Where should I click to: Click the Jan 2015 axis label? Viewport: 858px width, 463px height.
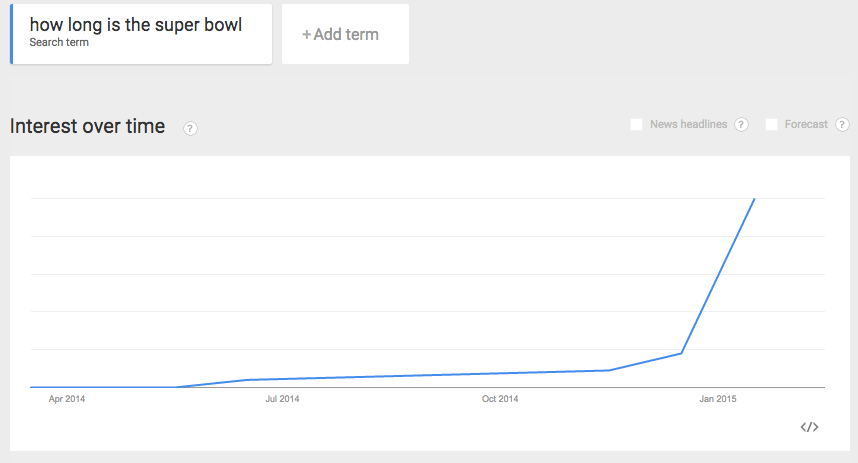tap(718, 400)
